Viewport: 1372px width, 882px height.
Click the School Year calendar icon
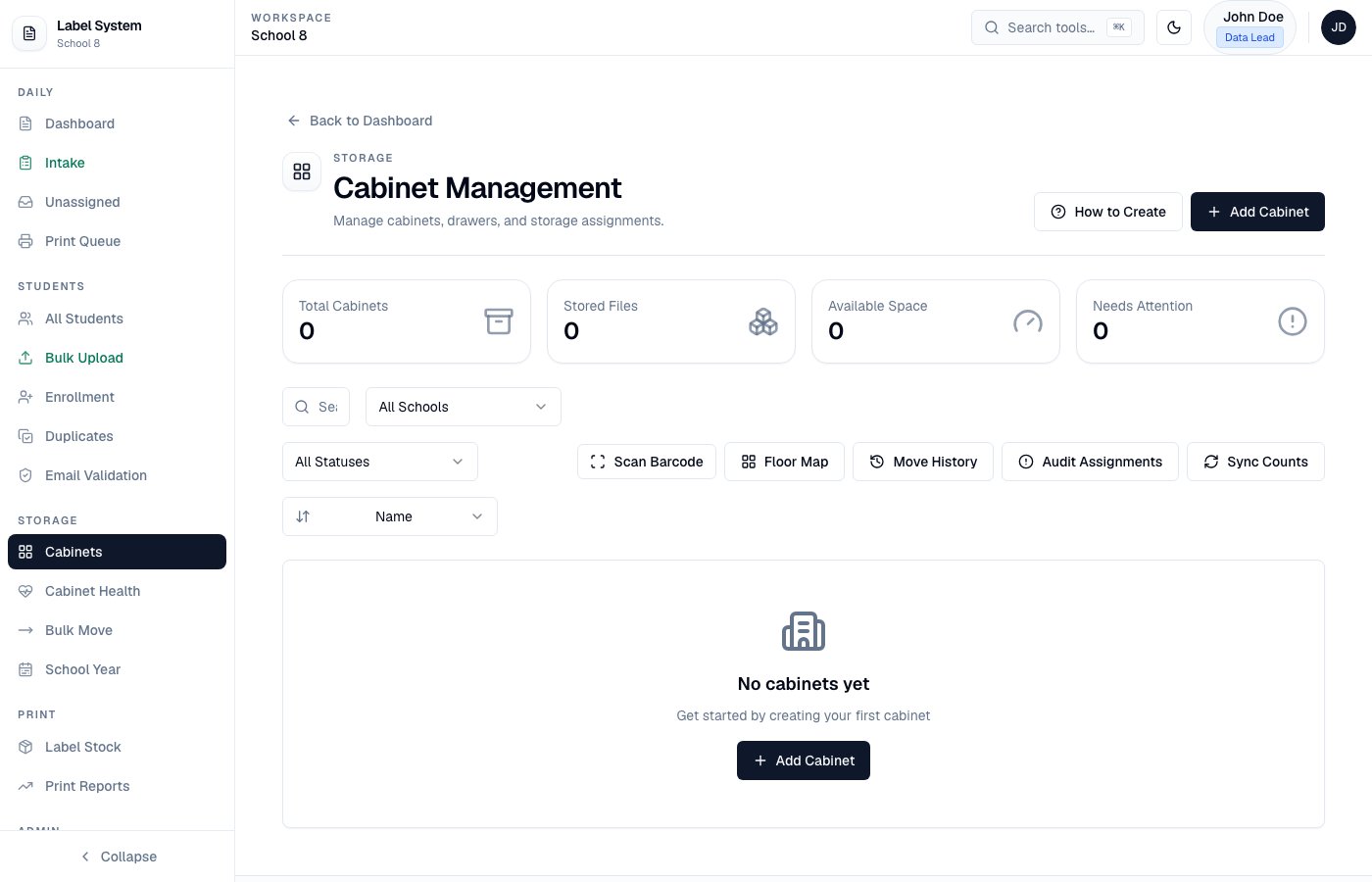point(25,669)
